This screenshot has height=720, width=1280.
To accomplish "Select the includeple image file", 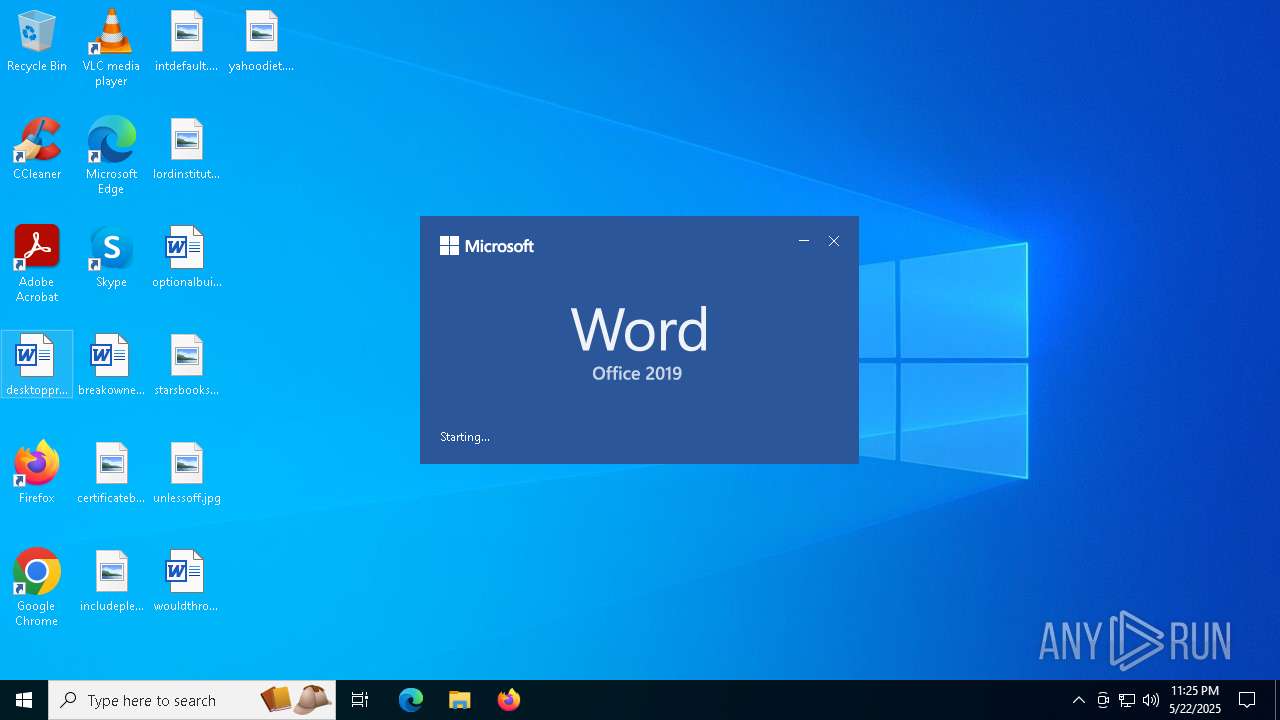I will click(x=111, y=582).
